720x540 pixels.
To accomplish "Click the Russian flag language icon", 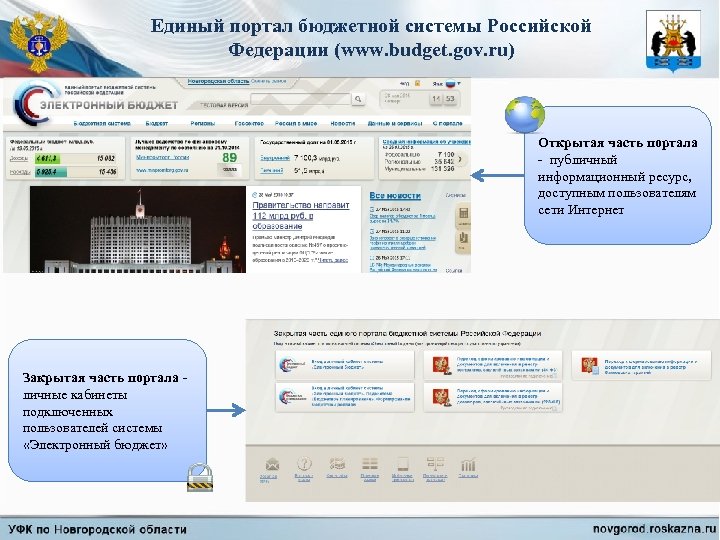I will 450,84.
